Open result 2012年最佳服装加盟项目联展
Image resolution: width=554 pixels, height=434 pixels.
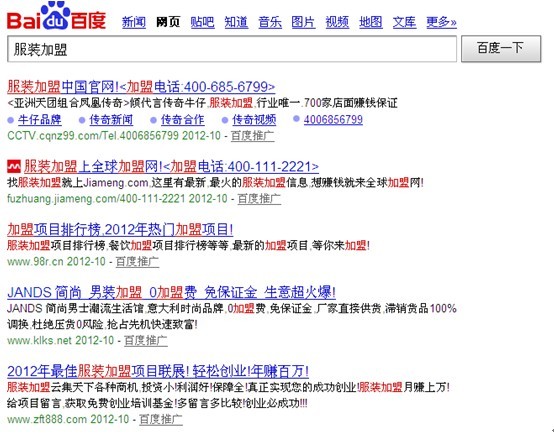(x=158, y=371)
